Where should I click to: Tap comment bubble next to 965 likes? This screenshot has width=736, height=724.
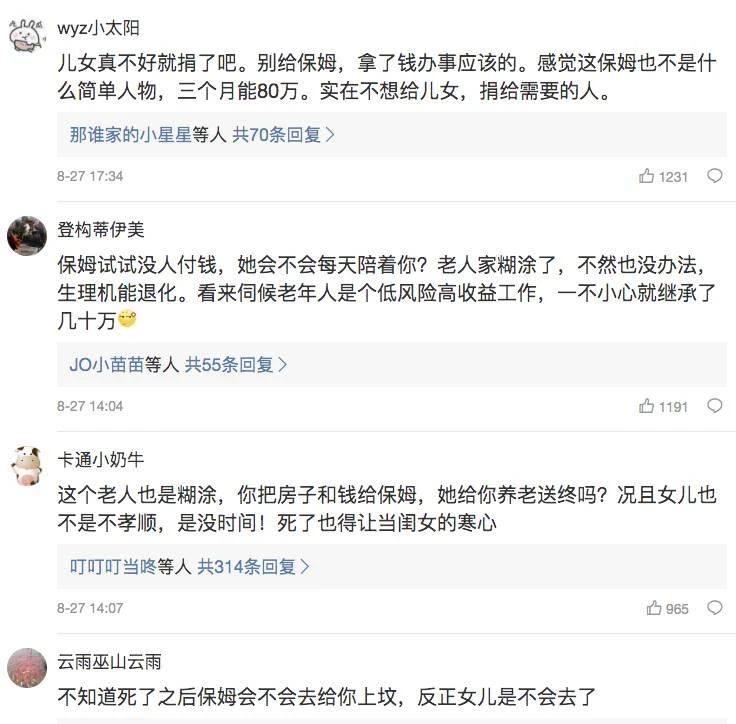714,607
